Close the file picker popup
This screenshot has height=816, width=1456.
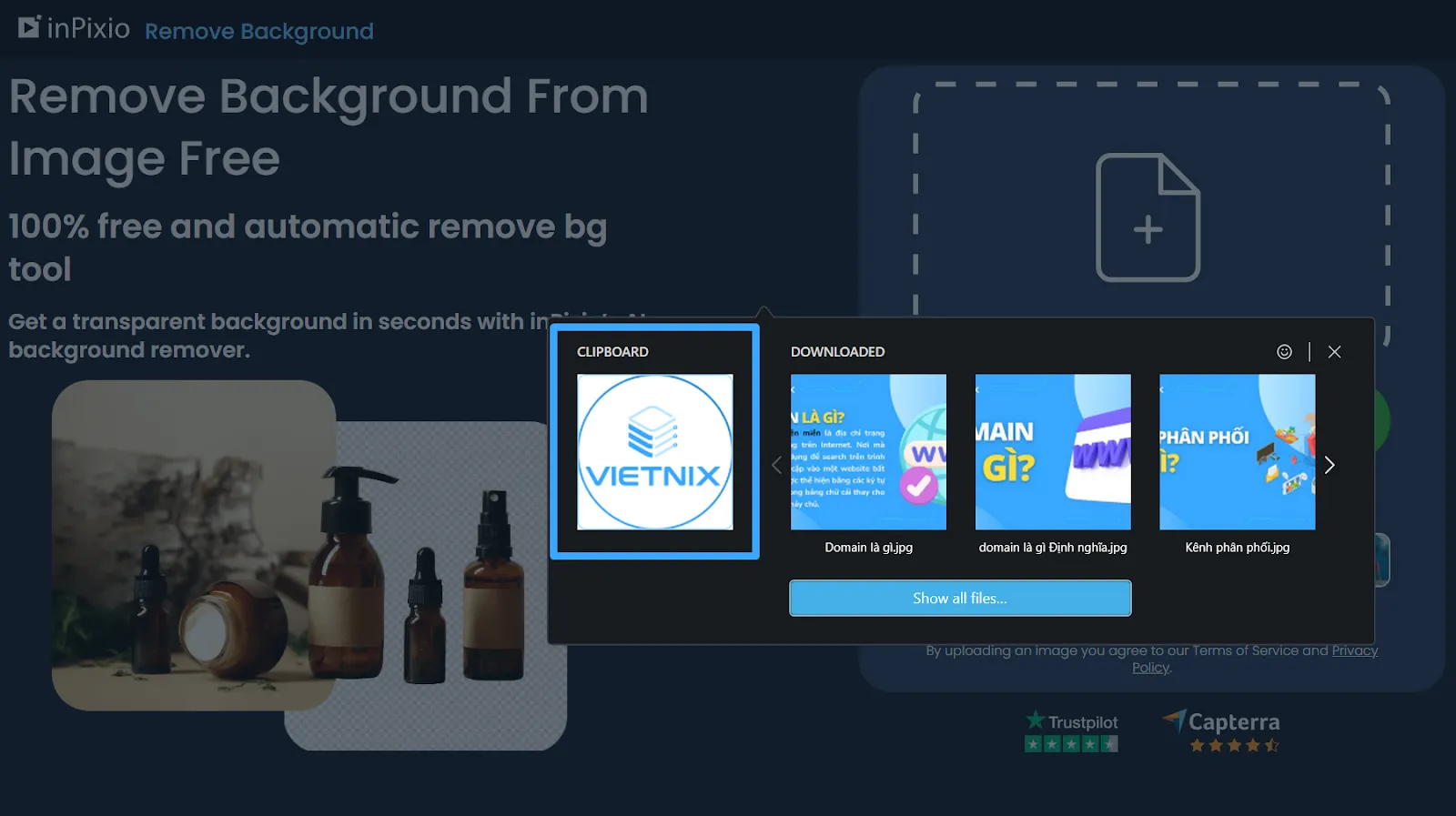1334,351
